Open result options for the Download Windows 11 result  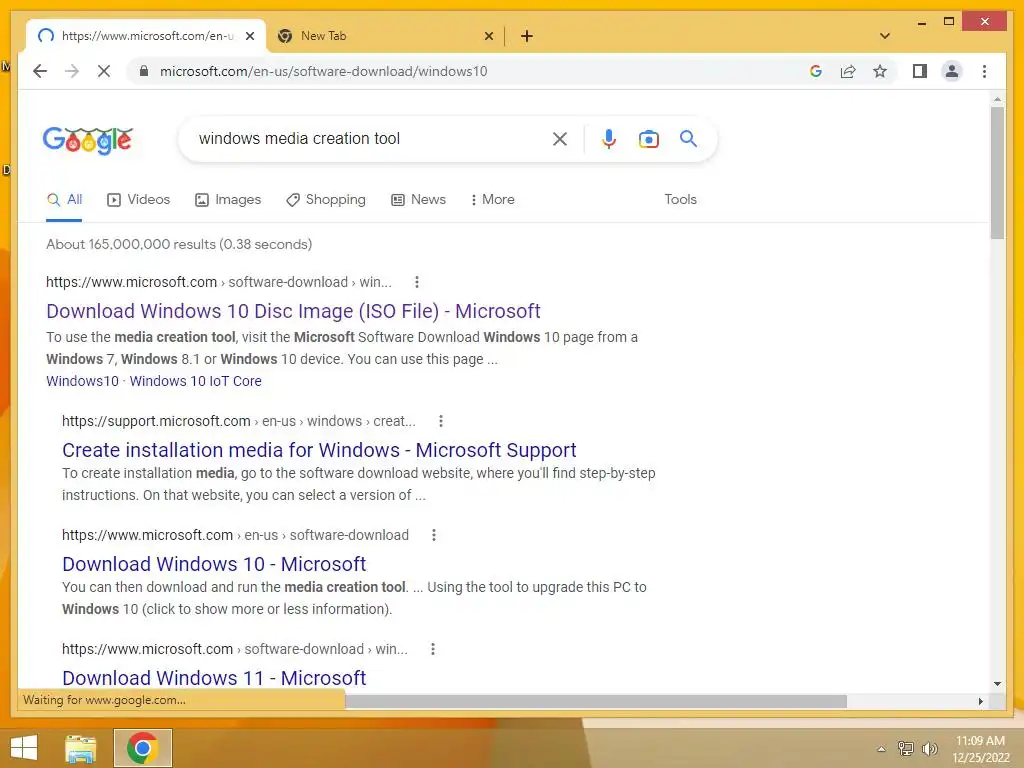[x=432, y=649]
